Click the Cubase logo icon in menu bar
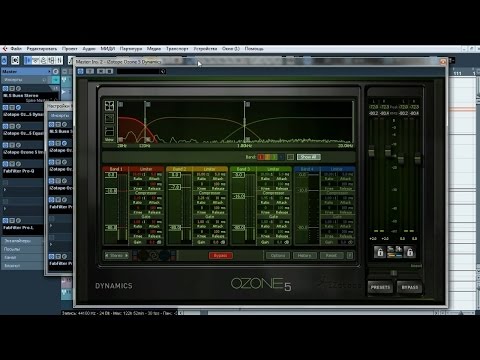480x360 pixels. 4,49
